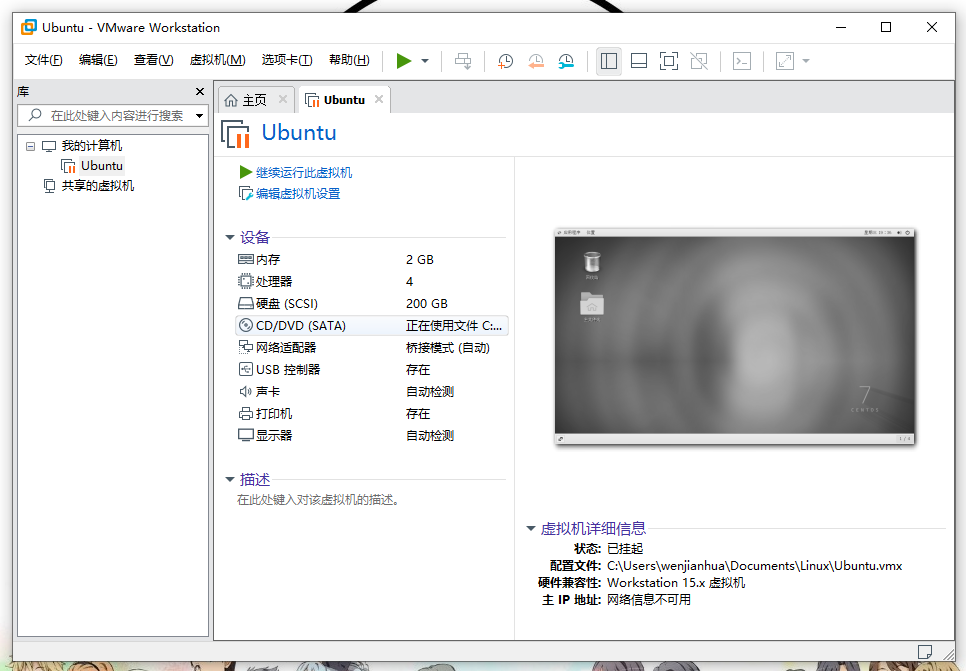The height and width of the screenshot is (671, 966).
Task: Click the config file path Ubuntu.vmx
Action: click(754, 566)
